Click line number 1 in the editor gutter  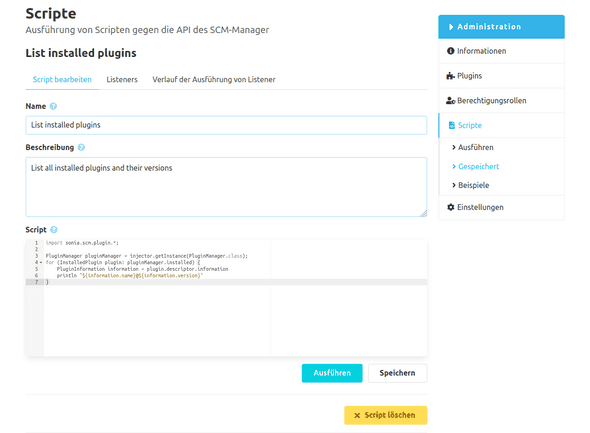(x=36, y=243)
